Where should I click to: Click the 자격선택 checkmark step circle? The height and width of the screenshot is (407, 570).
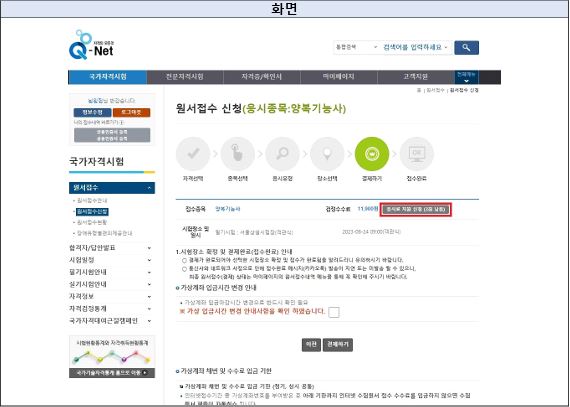click(x=193, y=154)
